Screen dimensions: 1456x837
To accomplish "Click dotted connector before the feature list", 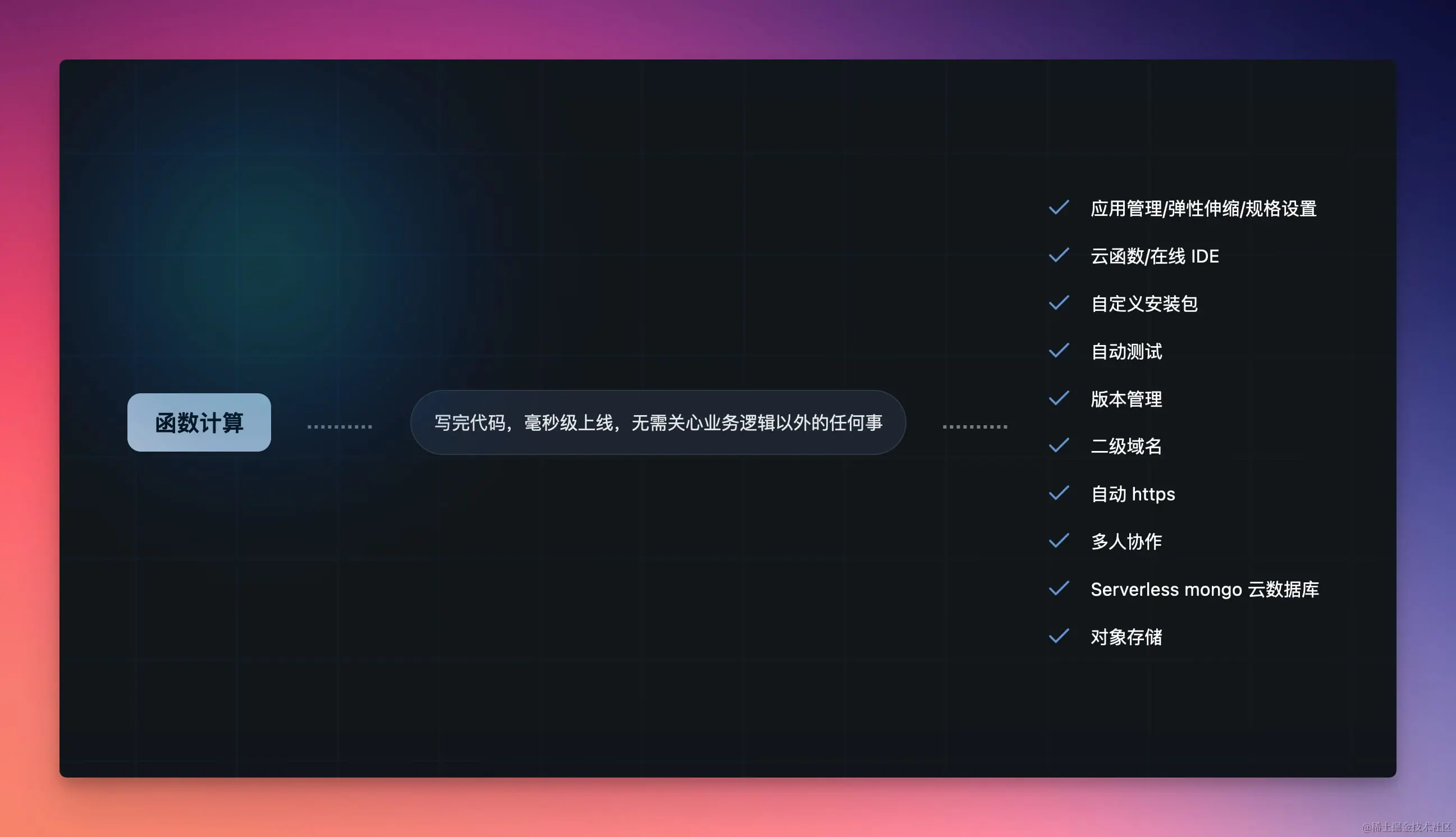I will (x=975, y=426).
